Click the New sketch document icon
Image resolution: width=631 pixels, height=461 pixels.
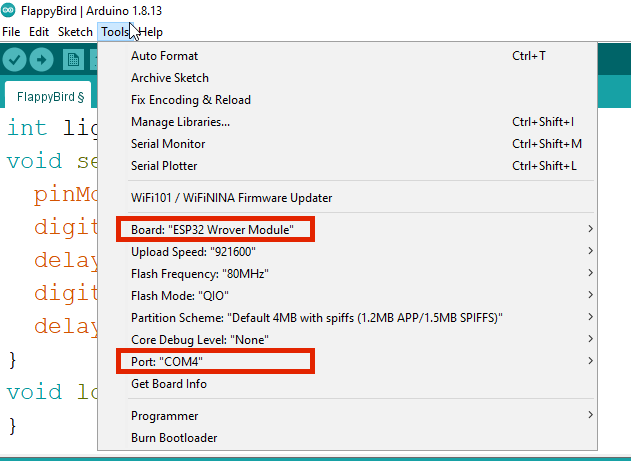pos(73,60)
